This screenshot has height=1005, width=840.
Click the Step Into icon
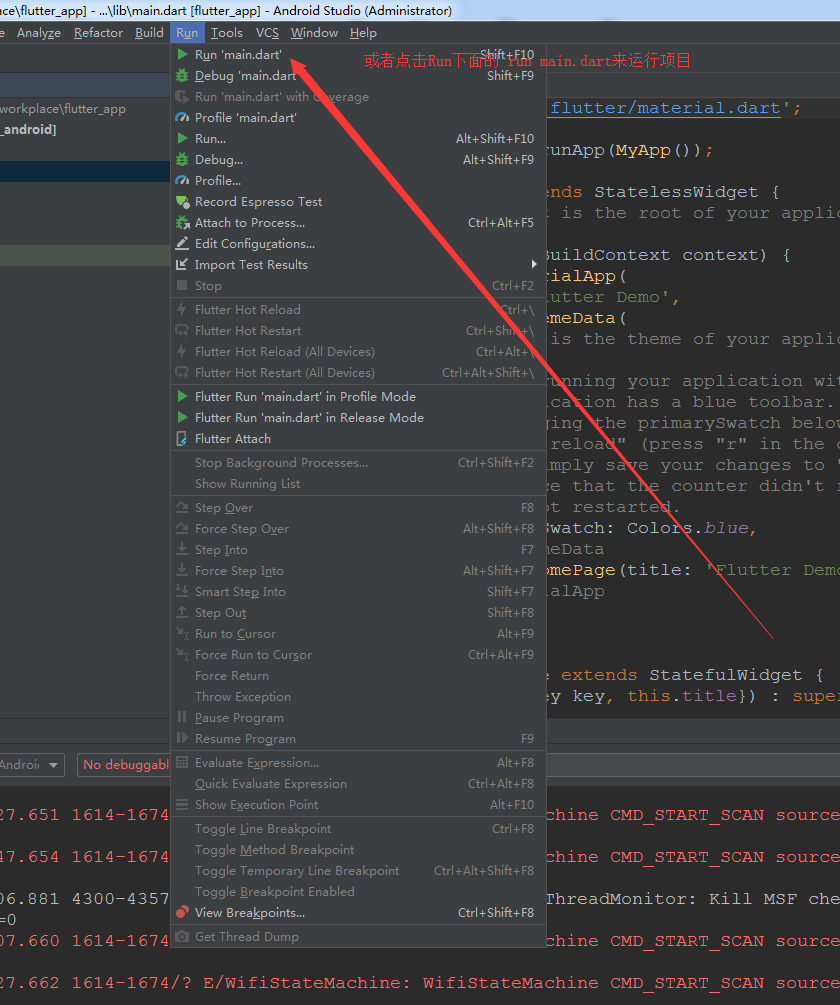click(x=183, y=550)
